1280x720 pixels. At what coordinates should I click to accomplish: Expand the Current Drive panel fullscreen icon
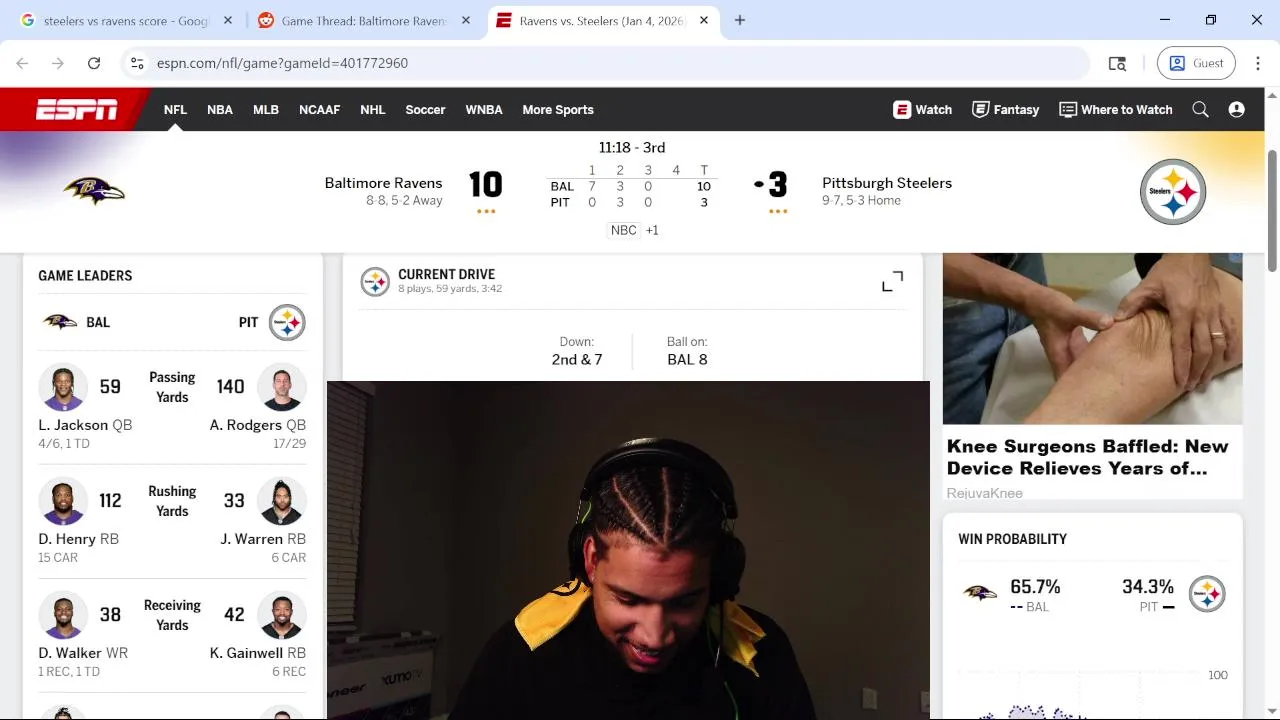pos(892,282)
